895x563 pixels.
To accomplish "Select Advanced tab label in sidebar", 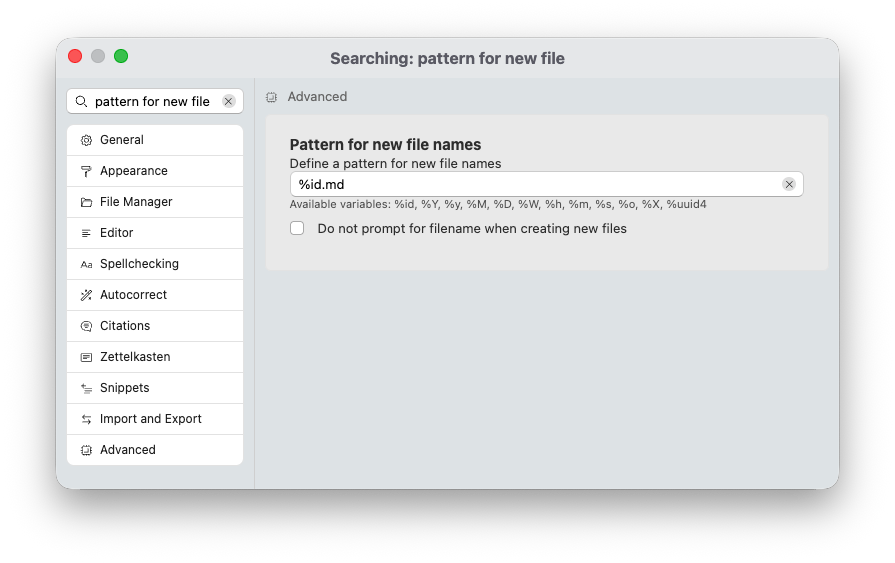I will [128, 450].
